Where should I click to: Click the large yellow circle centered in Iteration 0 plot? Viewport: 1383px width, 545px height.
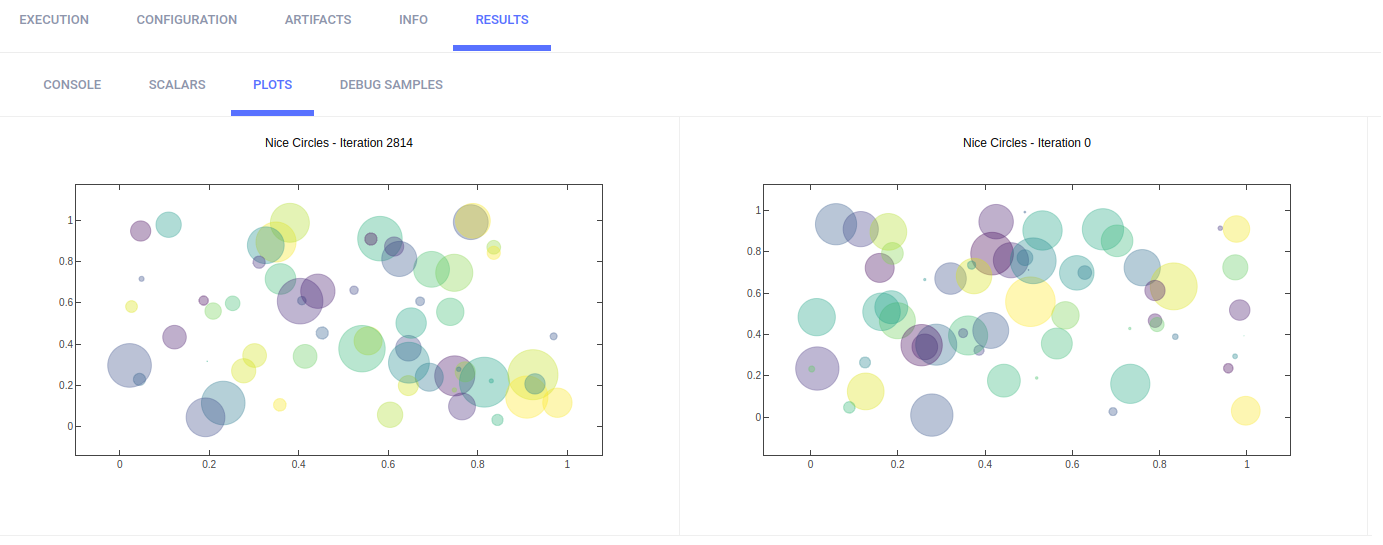point(1030,301)
